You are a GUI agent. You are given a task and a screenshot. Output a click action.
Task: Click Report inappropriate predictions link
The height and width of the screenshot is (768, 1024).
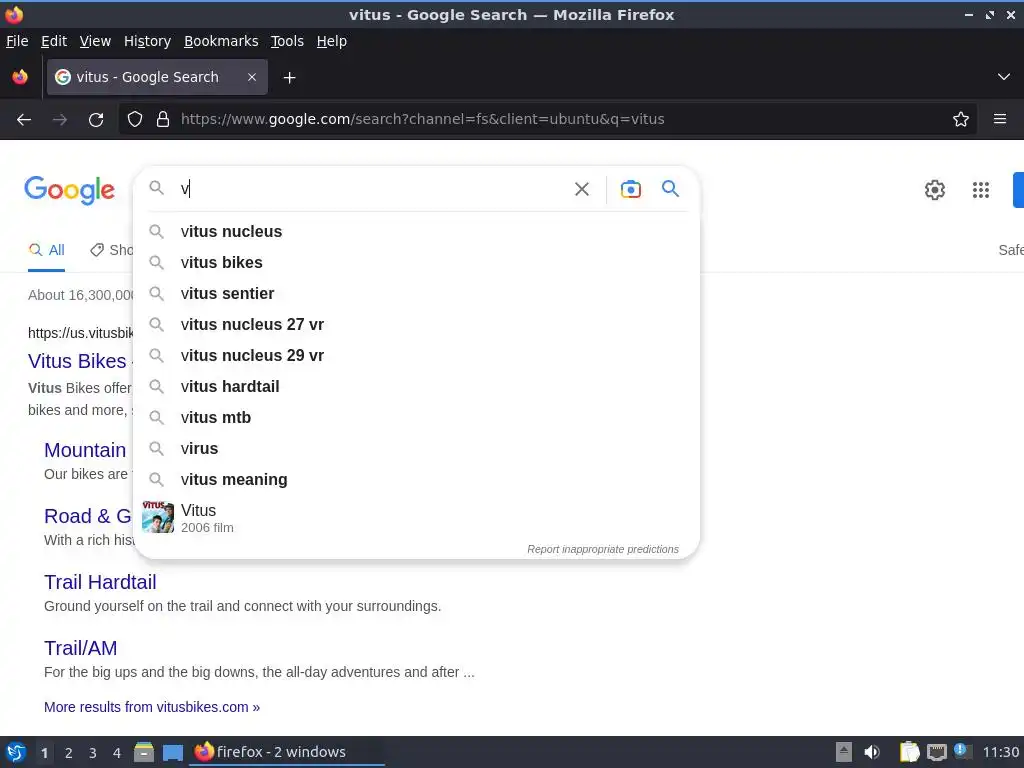click(x=603, y=549)
